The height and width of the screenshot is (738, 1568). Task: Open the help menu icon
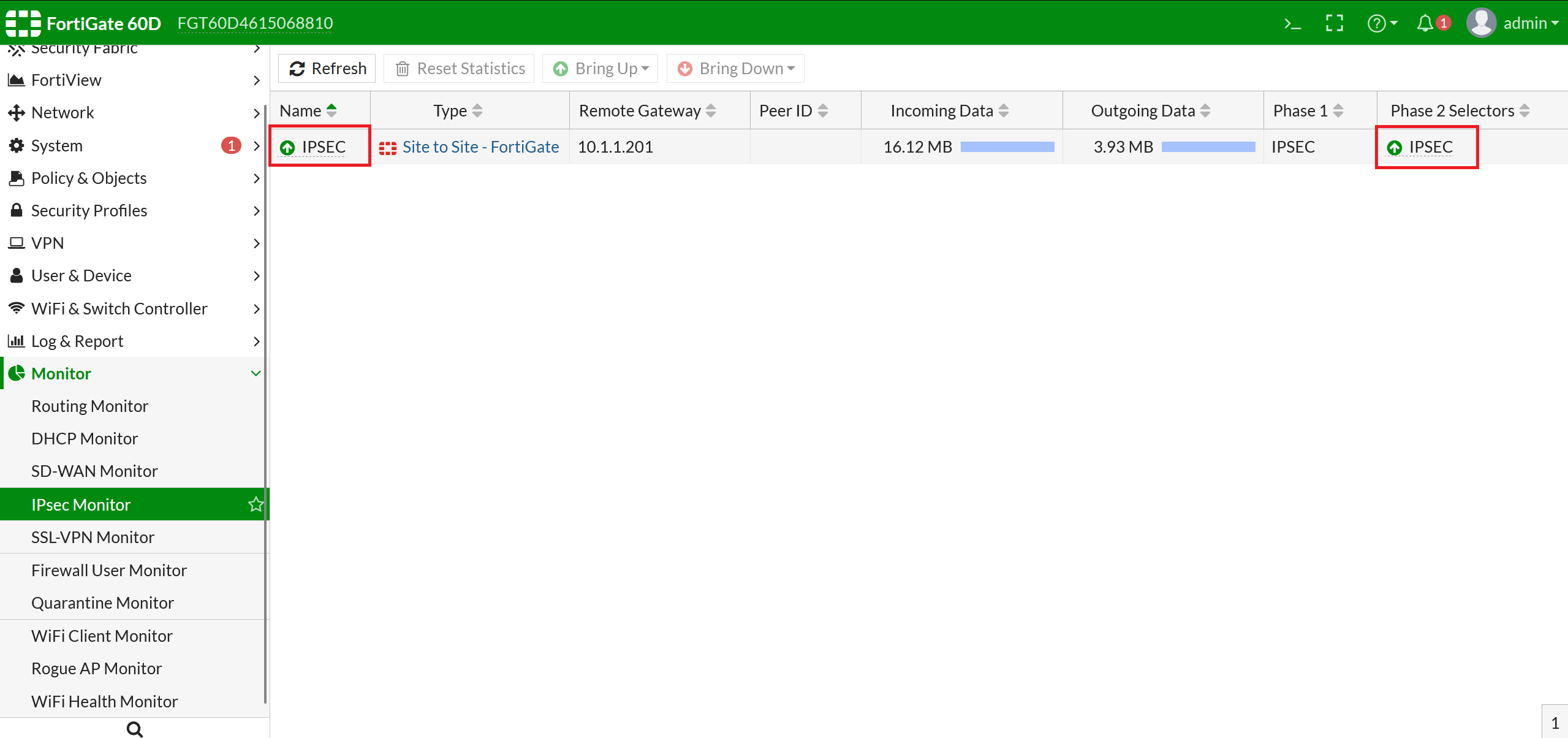pyautogui.click(x=1382, y=23)
